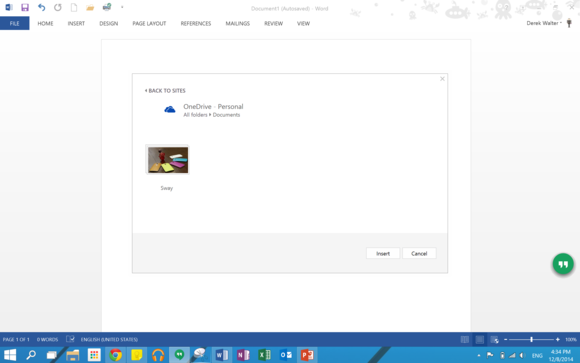Click the Action Center flag icon
This screenshot has width=580, height=363.
pyautogui.click(x=490, y=355)
